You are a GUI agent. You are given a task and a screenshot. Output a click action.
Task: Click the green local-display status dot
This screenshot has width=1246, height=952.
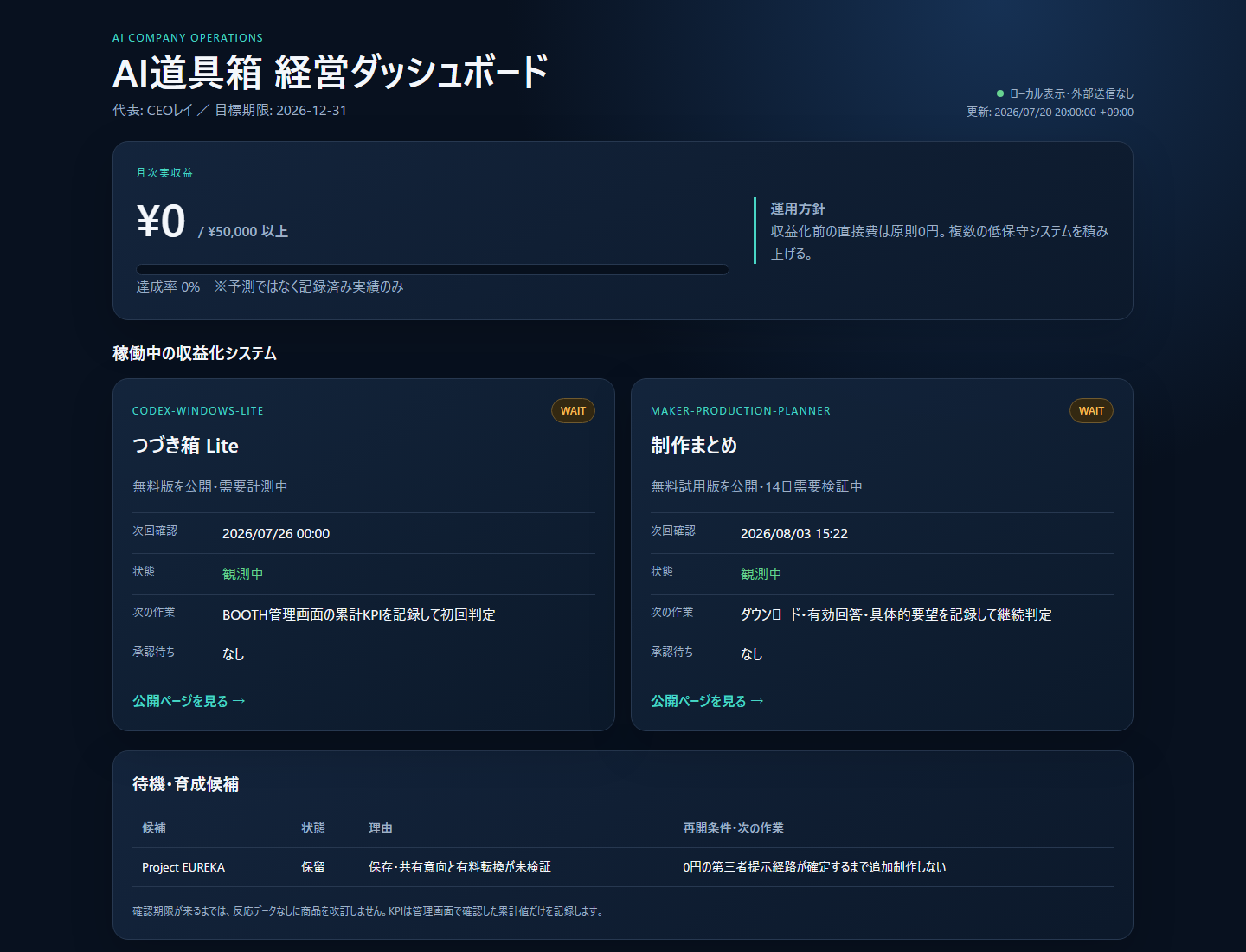1000,93
